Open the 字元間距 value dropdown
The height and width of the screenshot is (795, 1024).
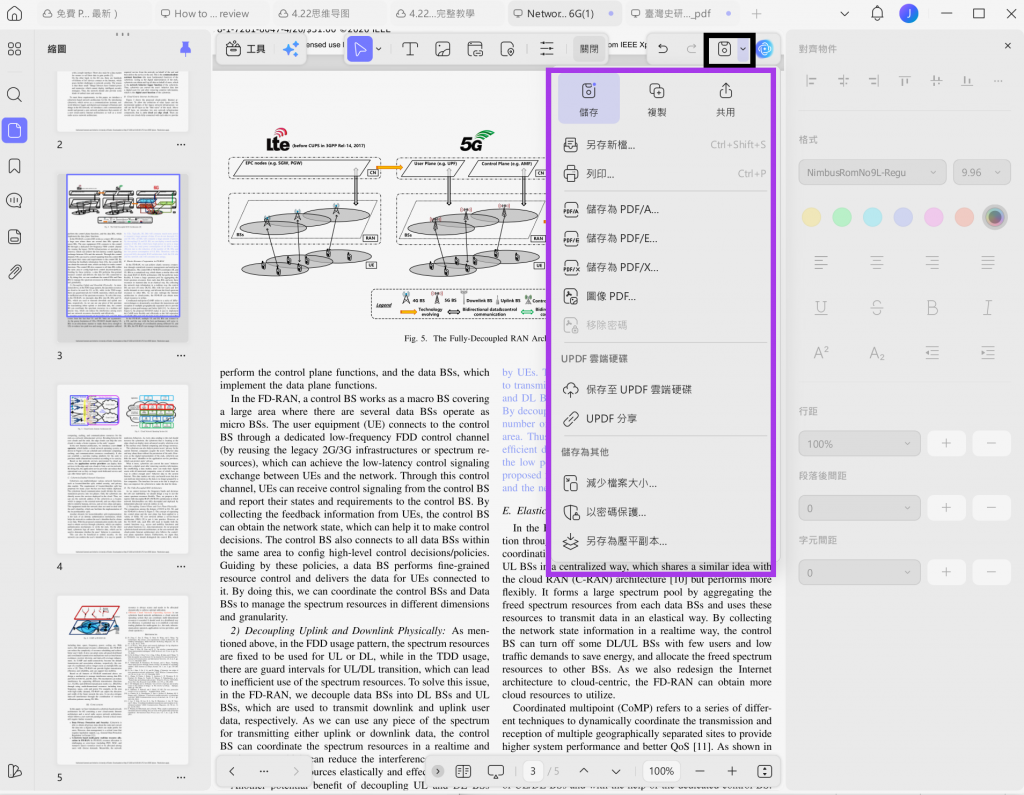(859, 573)
